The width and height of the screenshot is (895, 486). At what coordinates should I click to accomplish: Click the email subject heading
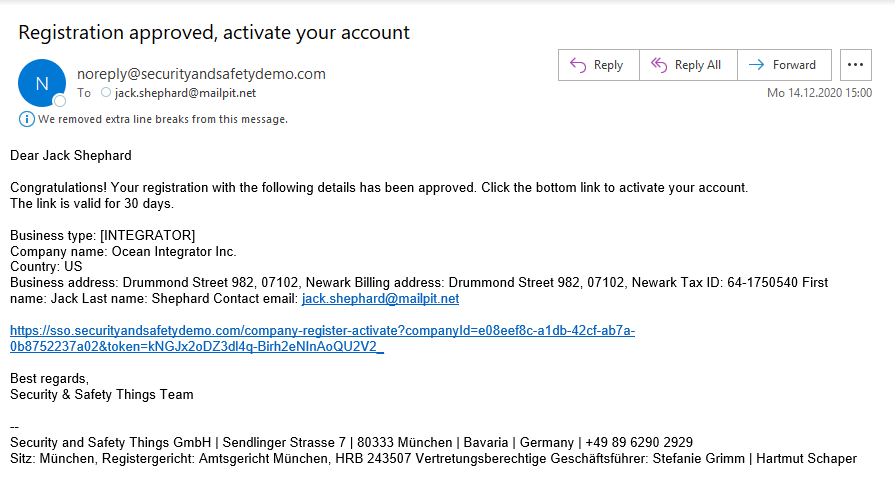[x=214, y=33]
